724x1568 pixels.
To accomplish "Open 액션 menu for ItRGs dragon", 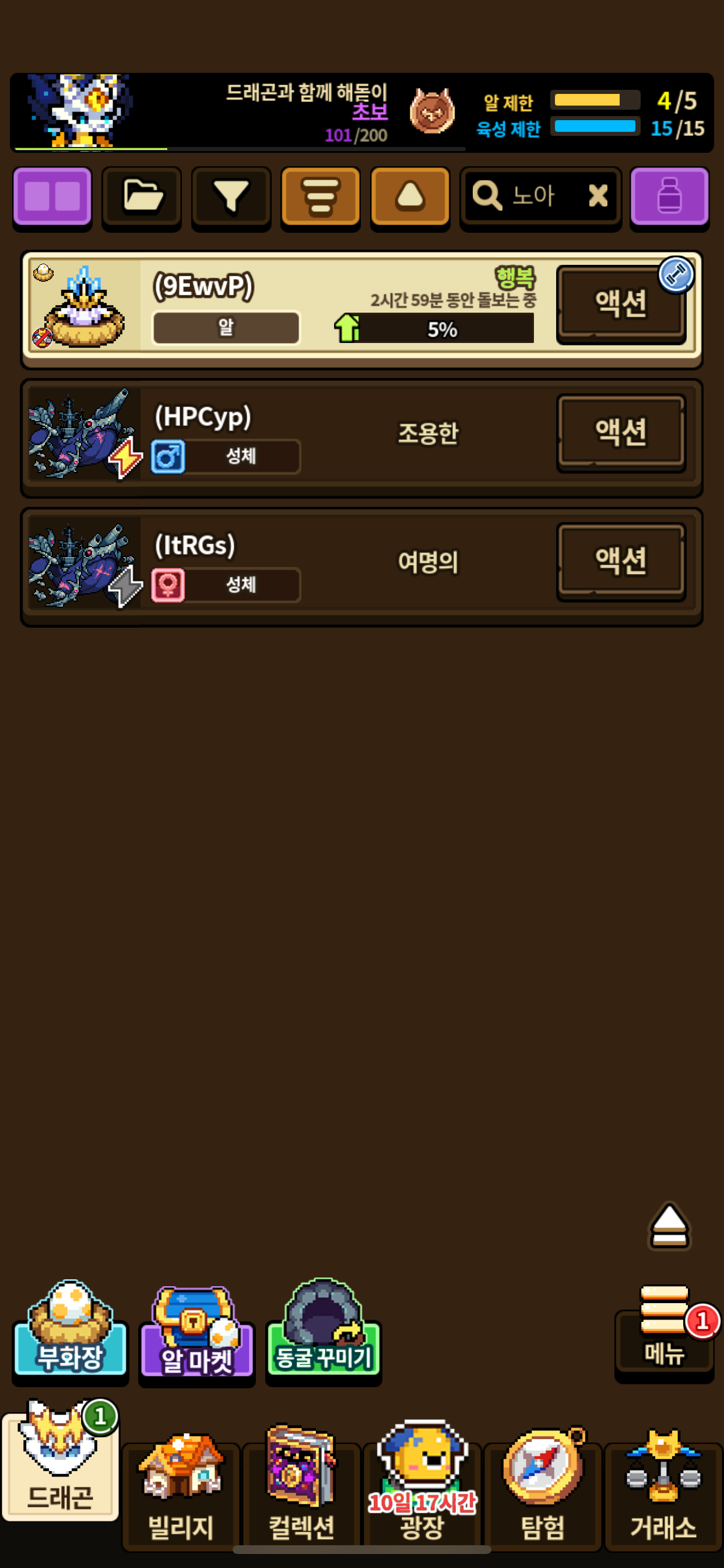I will point(621,561).
